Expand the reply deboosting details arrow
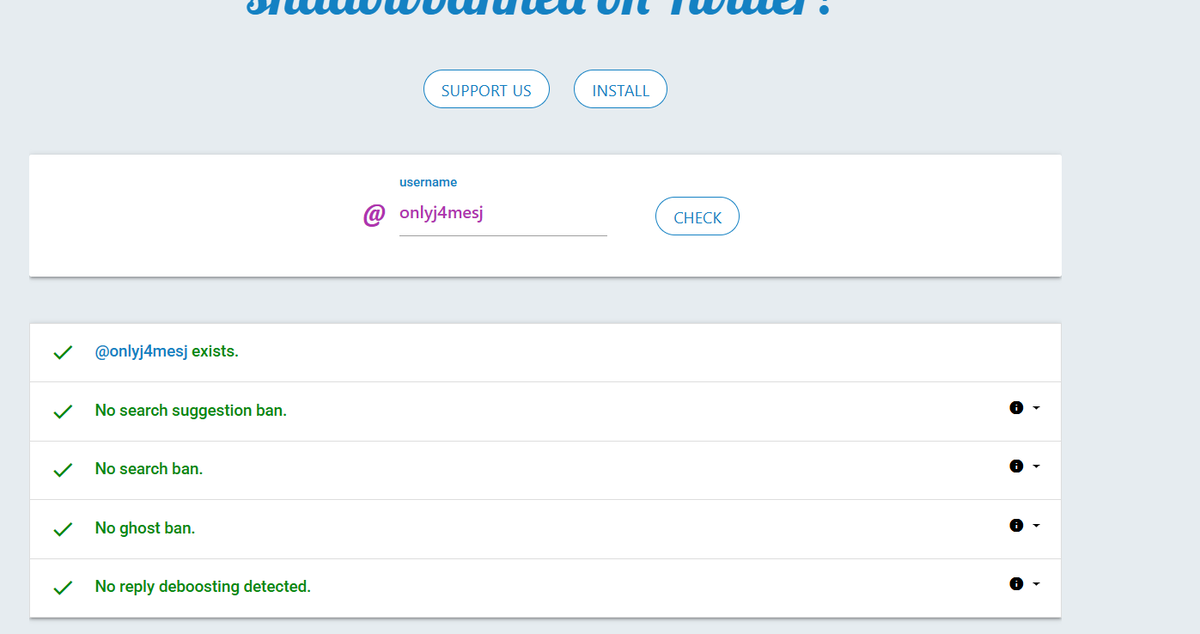This screenshot has height=634, width=1200. tap(1036, 583)
